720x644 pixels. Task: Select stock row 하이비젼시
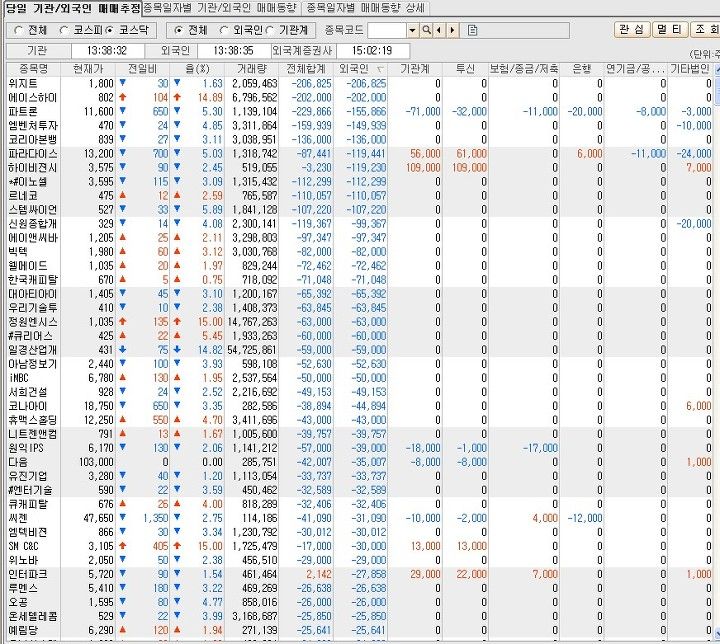coord(360,168)
